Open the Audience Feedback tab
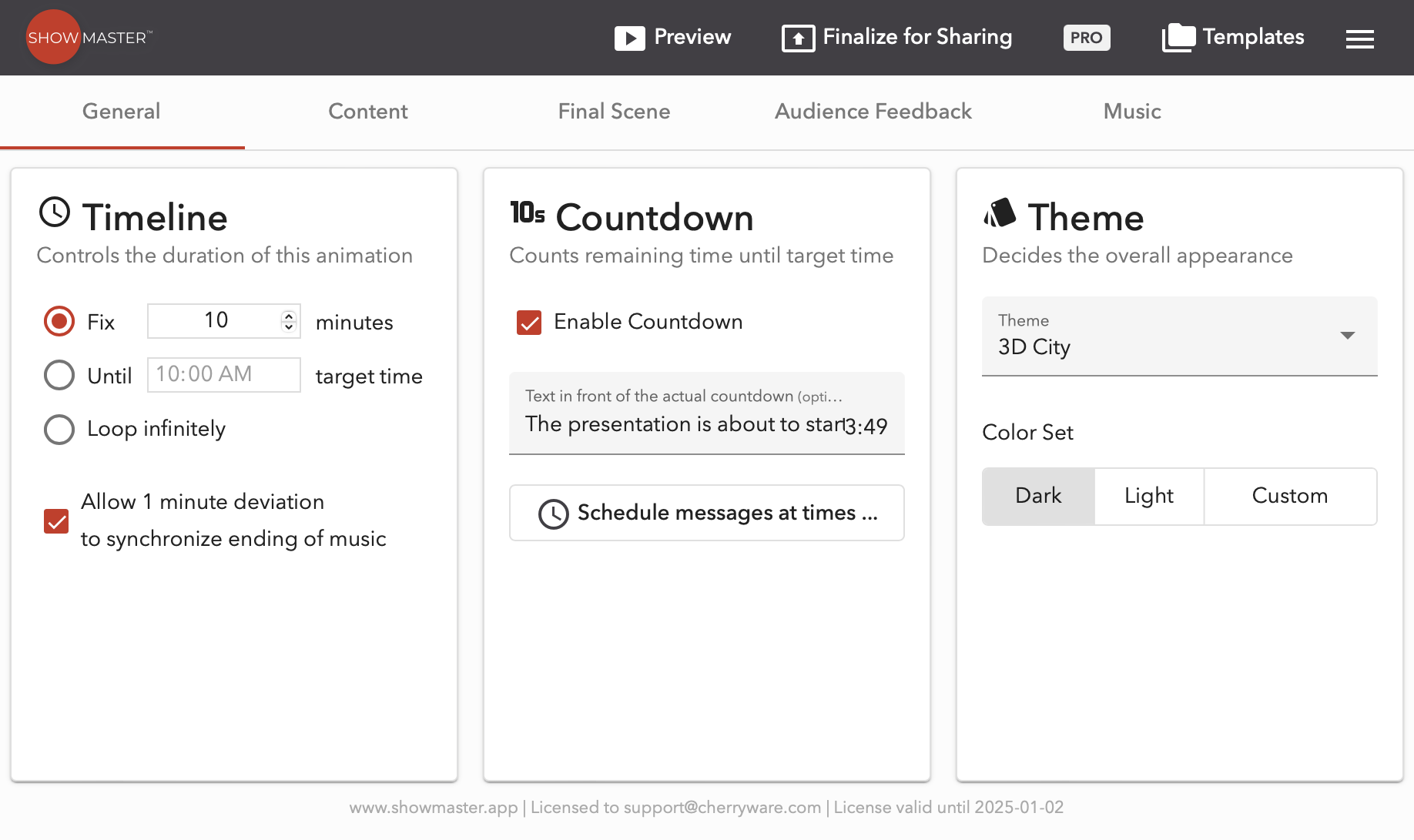 [x=873, y=112]
